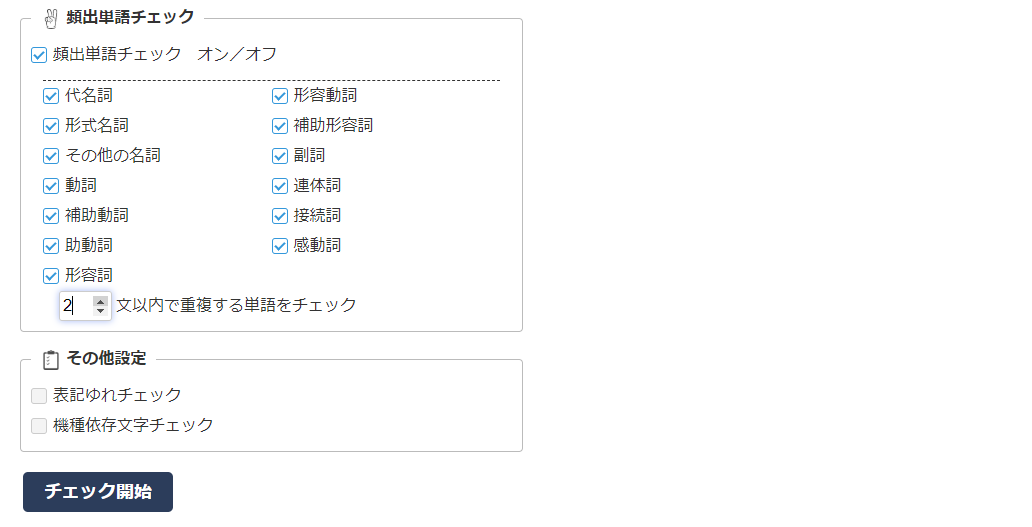
Task: Toggle the 補助動詞 checkbox
Action: click(x=51, y=216)
